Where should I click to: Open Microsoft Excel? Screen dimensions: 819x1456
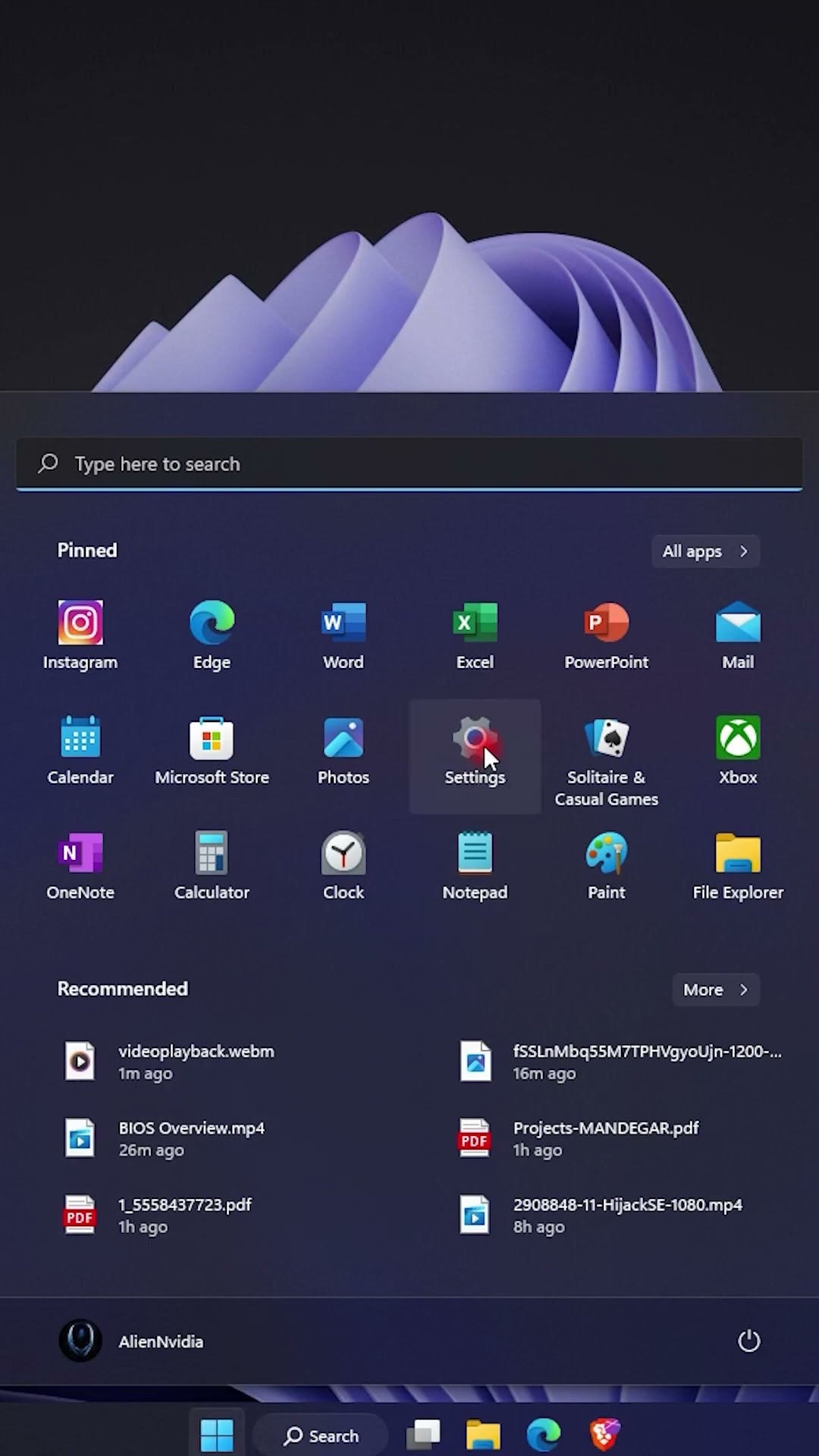coord(475,635)
